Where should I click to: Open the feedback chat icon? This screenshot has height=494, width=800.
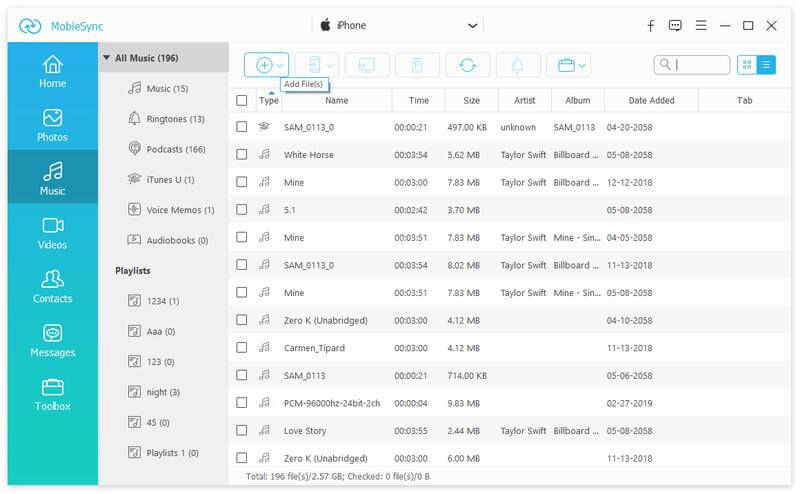pyautogui.click(x=675, y=26)
